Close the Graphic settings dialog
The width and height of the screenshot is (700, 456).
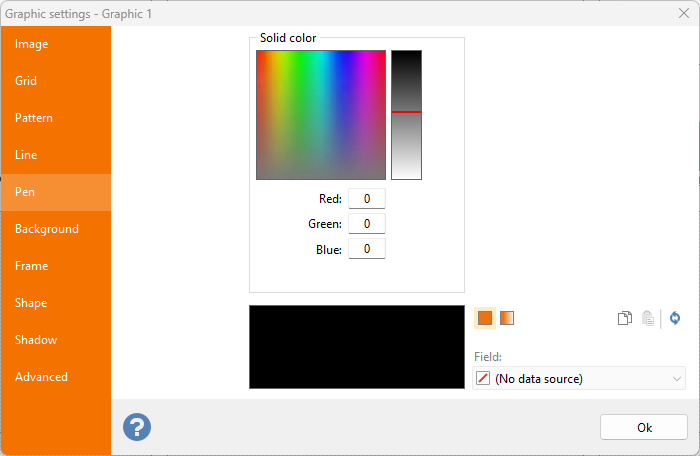(x=683, y=14)
